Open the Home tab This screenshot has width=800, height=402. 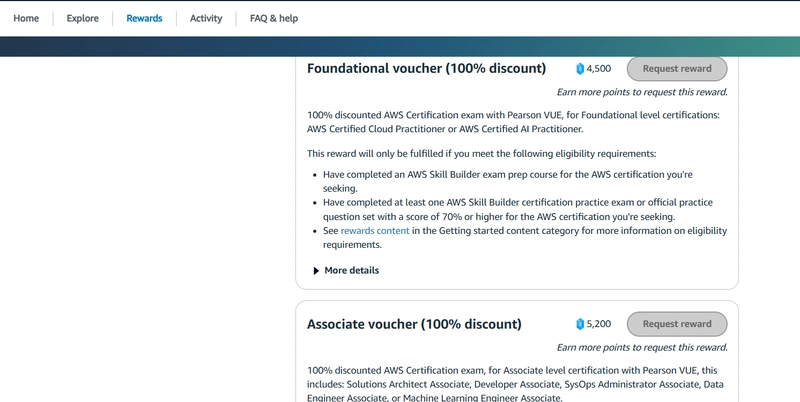(26, 18)
